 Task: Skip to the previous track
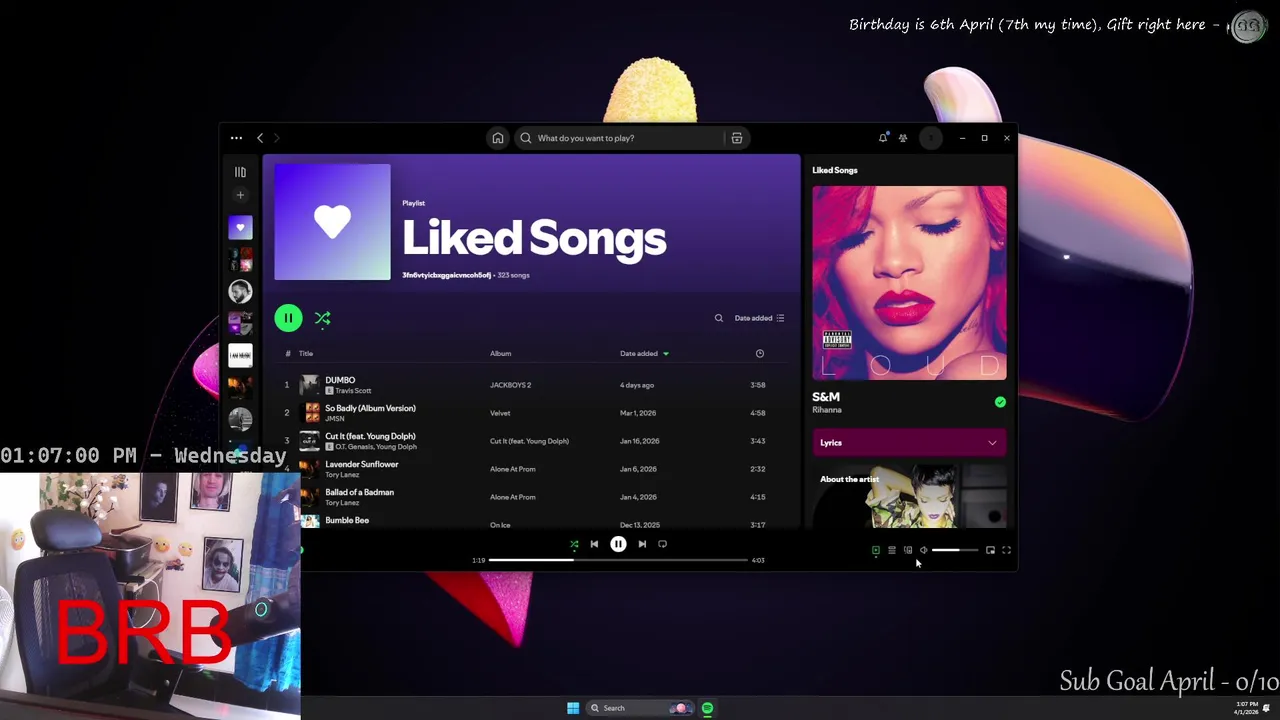pos(594,545)
